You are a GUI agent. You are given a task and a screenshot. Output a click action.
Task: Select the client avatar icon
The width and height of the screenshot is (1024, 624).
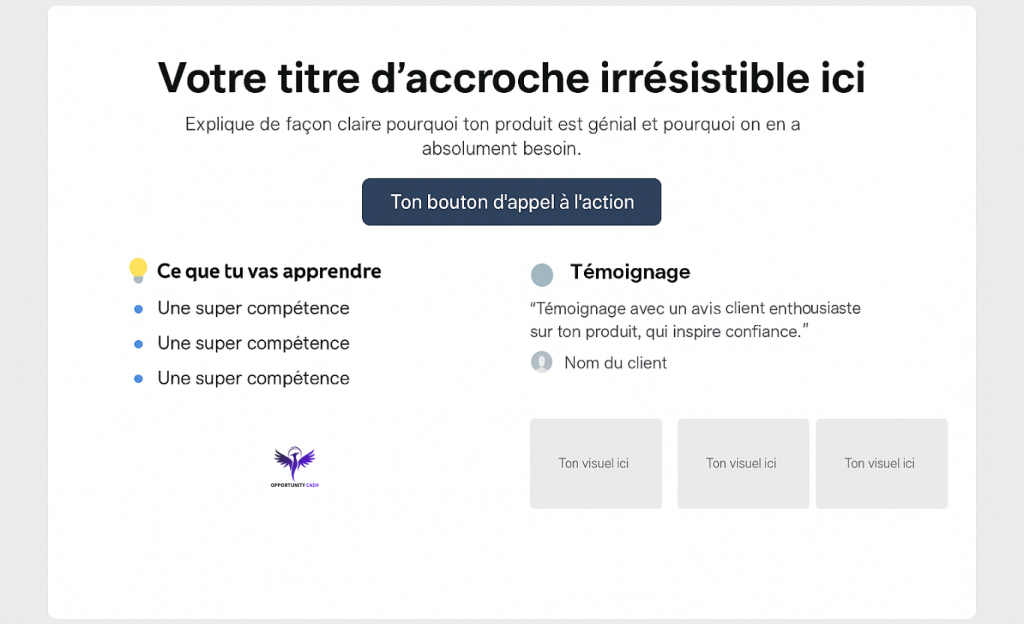[x=542, y=362]
